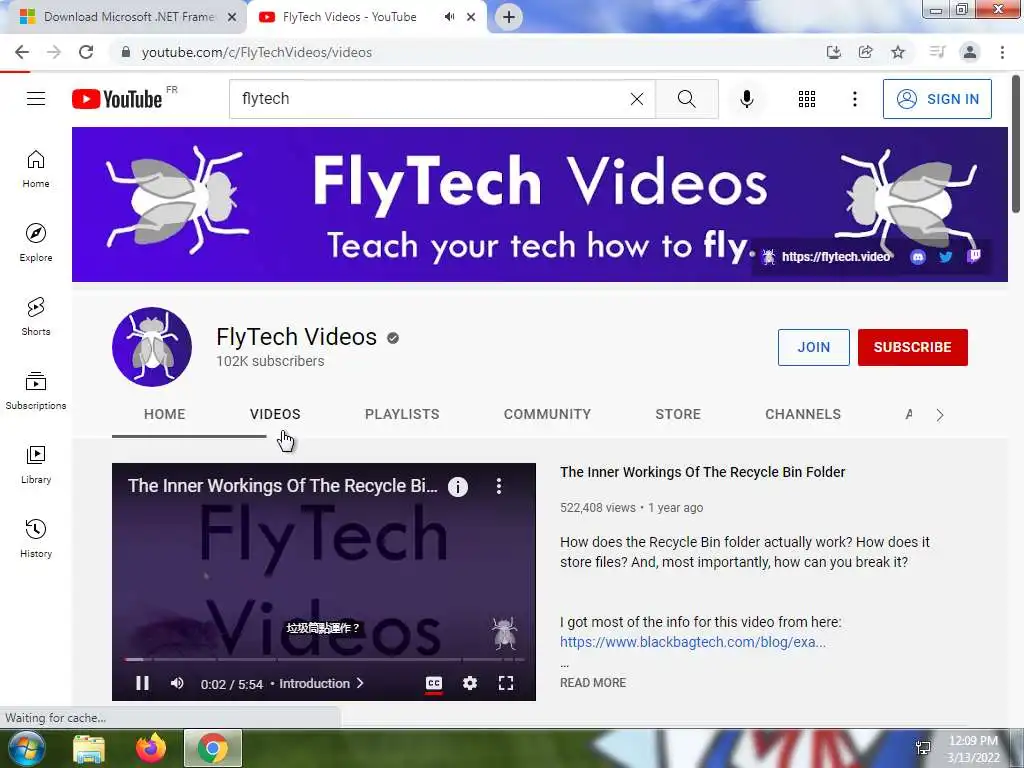The width and height of the screenshot is (1024, 768).
Task: Click the Discord icon on the banner
Action: point(918,257)
